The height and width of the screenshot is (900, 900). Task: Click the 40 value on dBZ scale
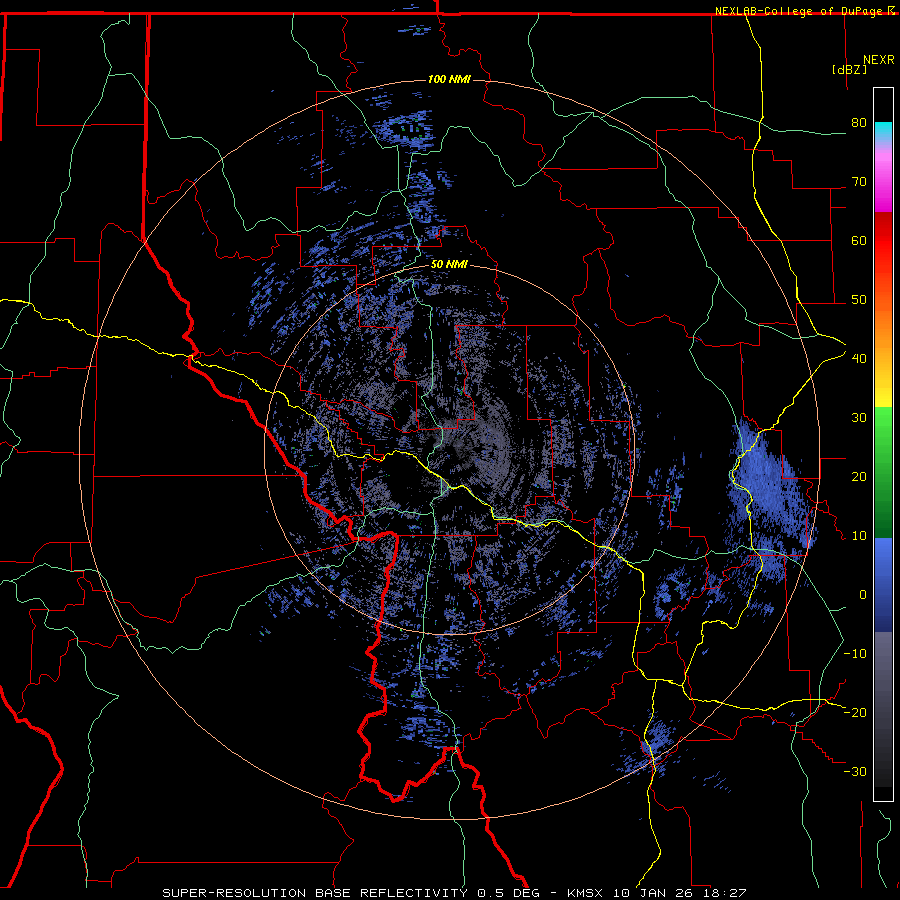click(x=859, y=358)
